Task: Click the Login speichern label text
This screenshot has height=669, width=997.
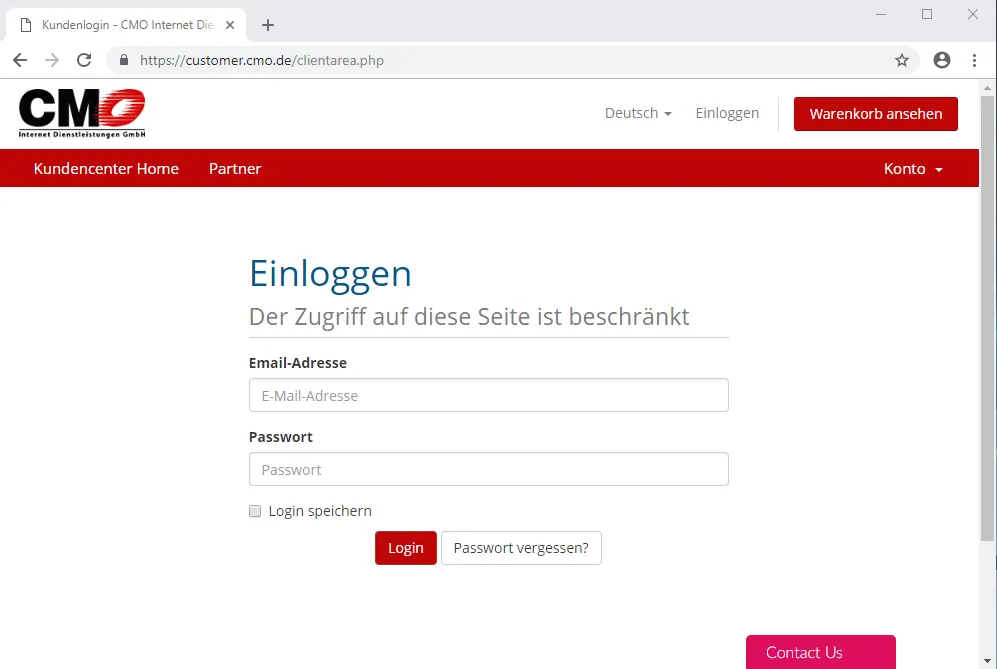Action: pyautogui.click(x=320, y=511)
